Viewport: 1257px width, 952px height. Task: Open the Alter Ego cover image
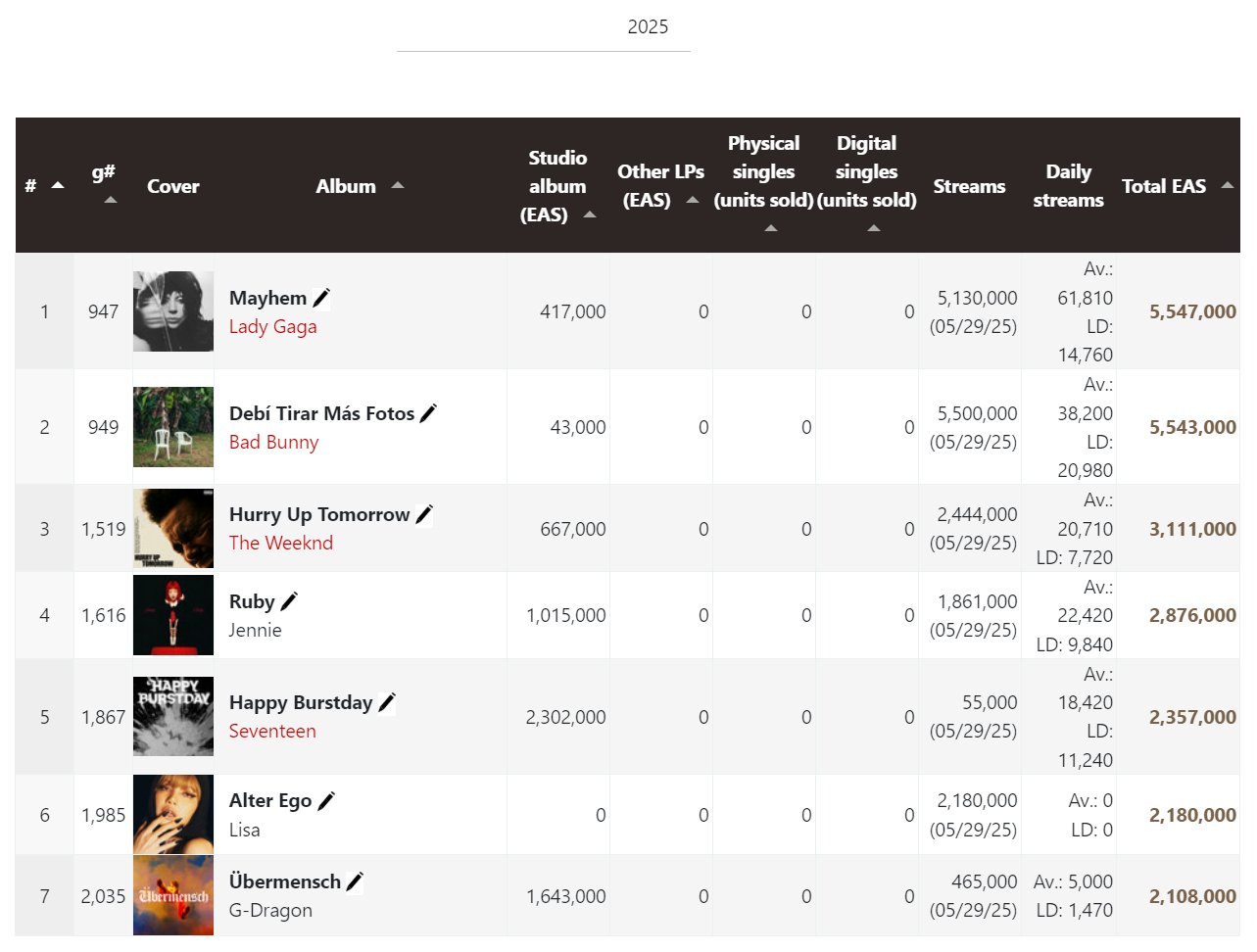(x=173, y=815)
